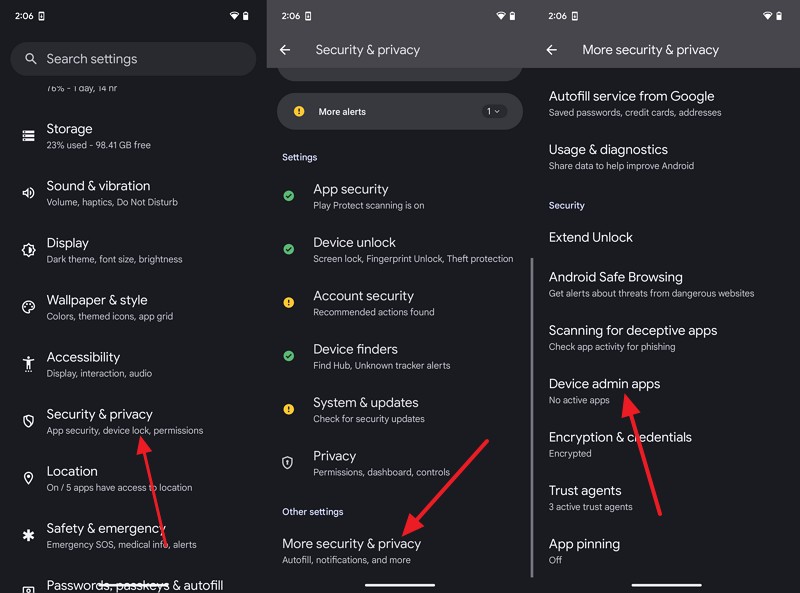Open Extend Unlock
The width and height of the screenshot is (800, 593).
(x=666, y=237)
